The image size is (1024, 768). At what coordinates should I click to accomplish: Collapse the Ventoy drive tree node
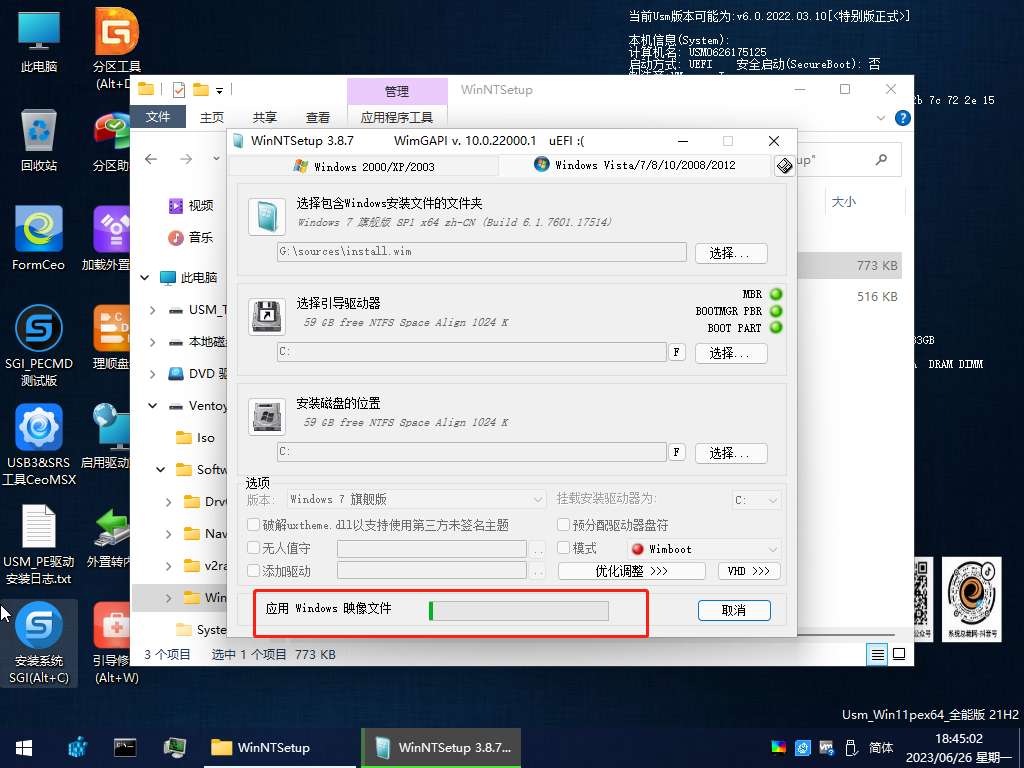153,406
